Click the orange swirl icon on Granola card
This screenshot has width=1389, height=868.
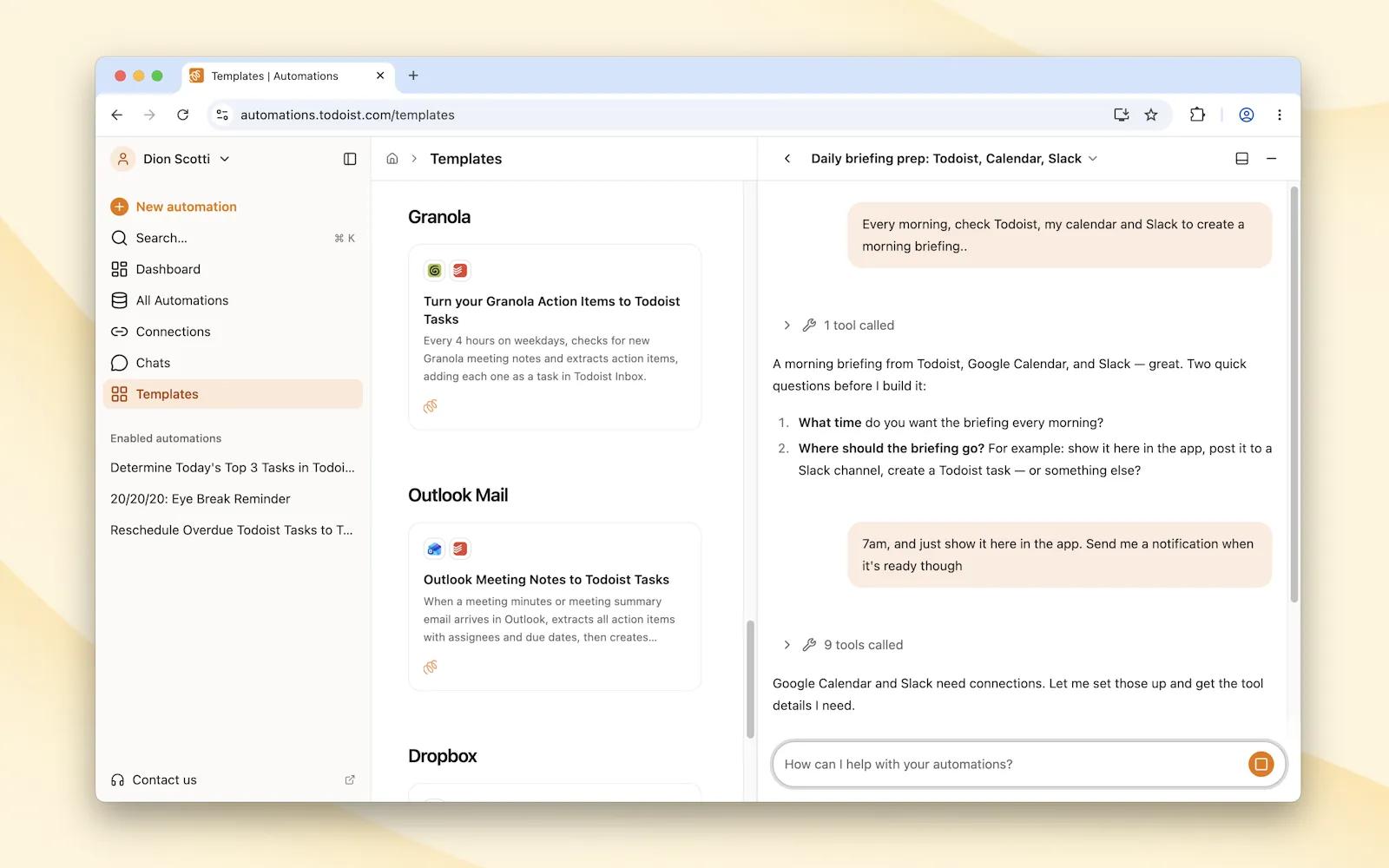(x=431, y=406)
